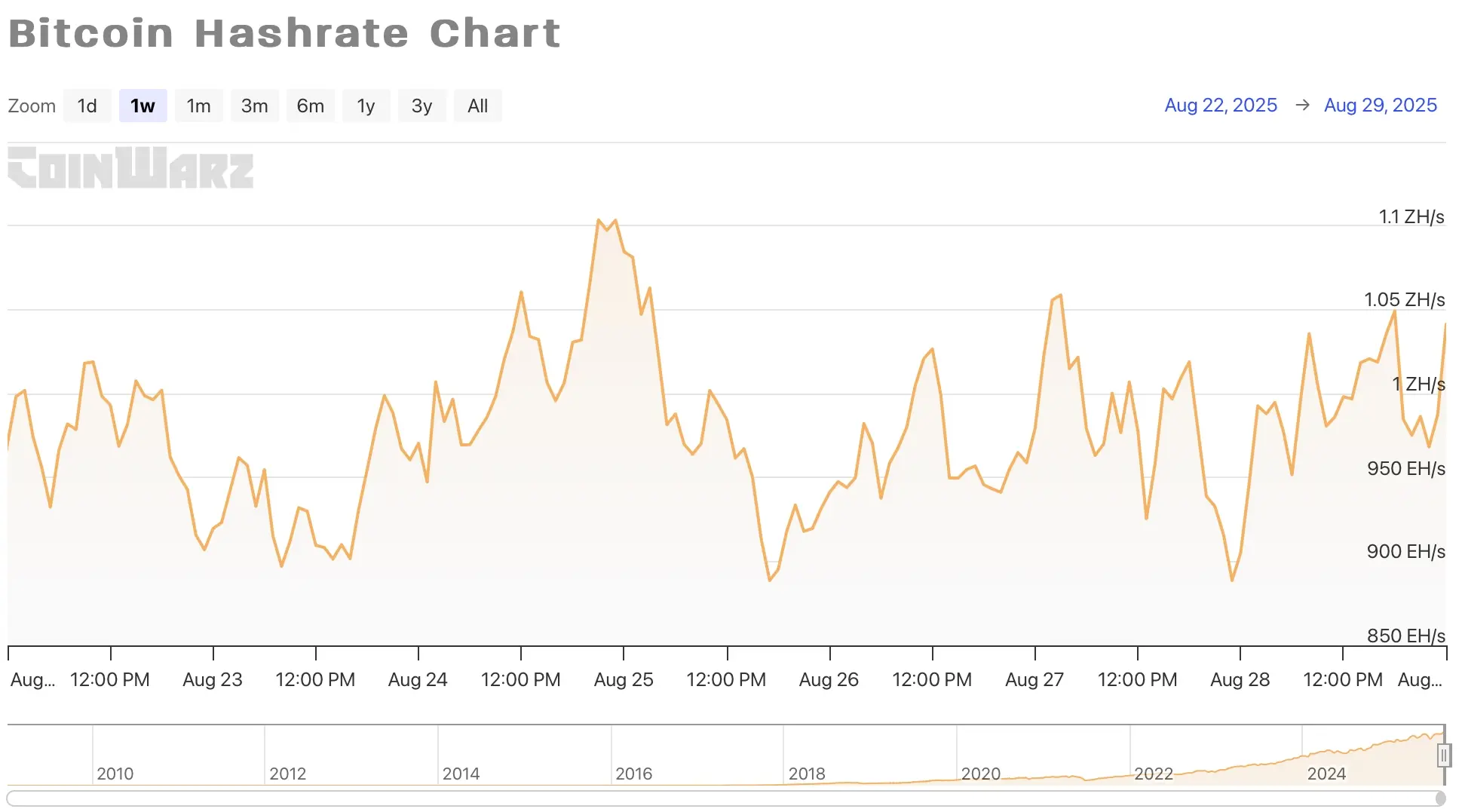Click 2022 in the navigator timeline

[x=1153, y=774]
